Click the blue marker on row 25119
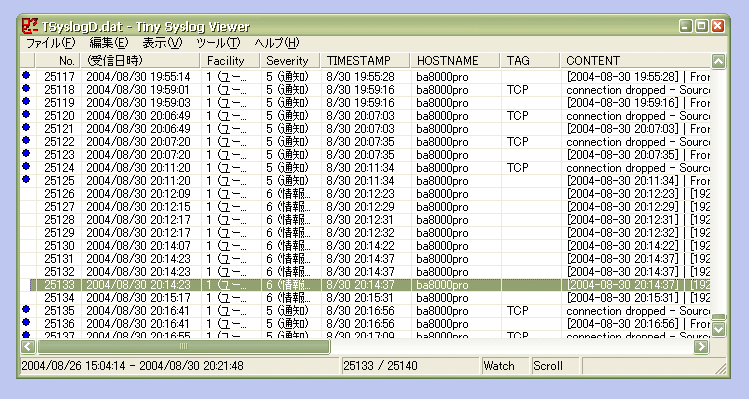749x399 pixels. tap(26, 101)
